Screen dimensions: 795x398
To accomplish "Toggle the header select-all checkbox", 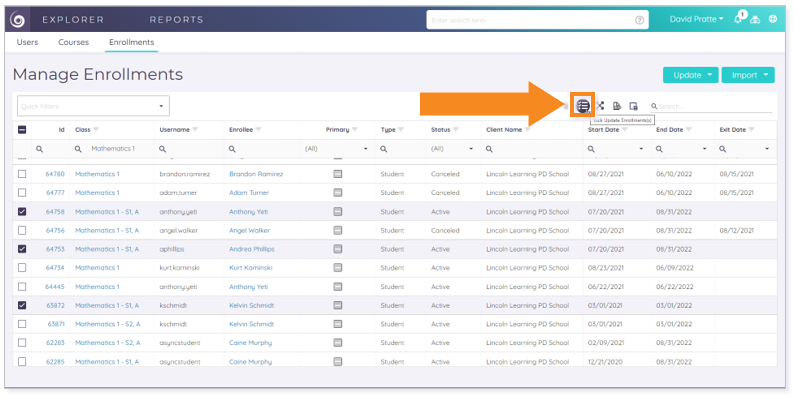I will (22, 130).
